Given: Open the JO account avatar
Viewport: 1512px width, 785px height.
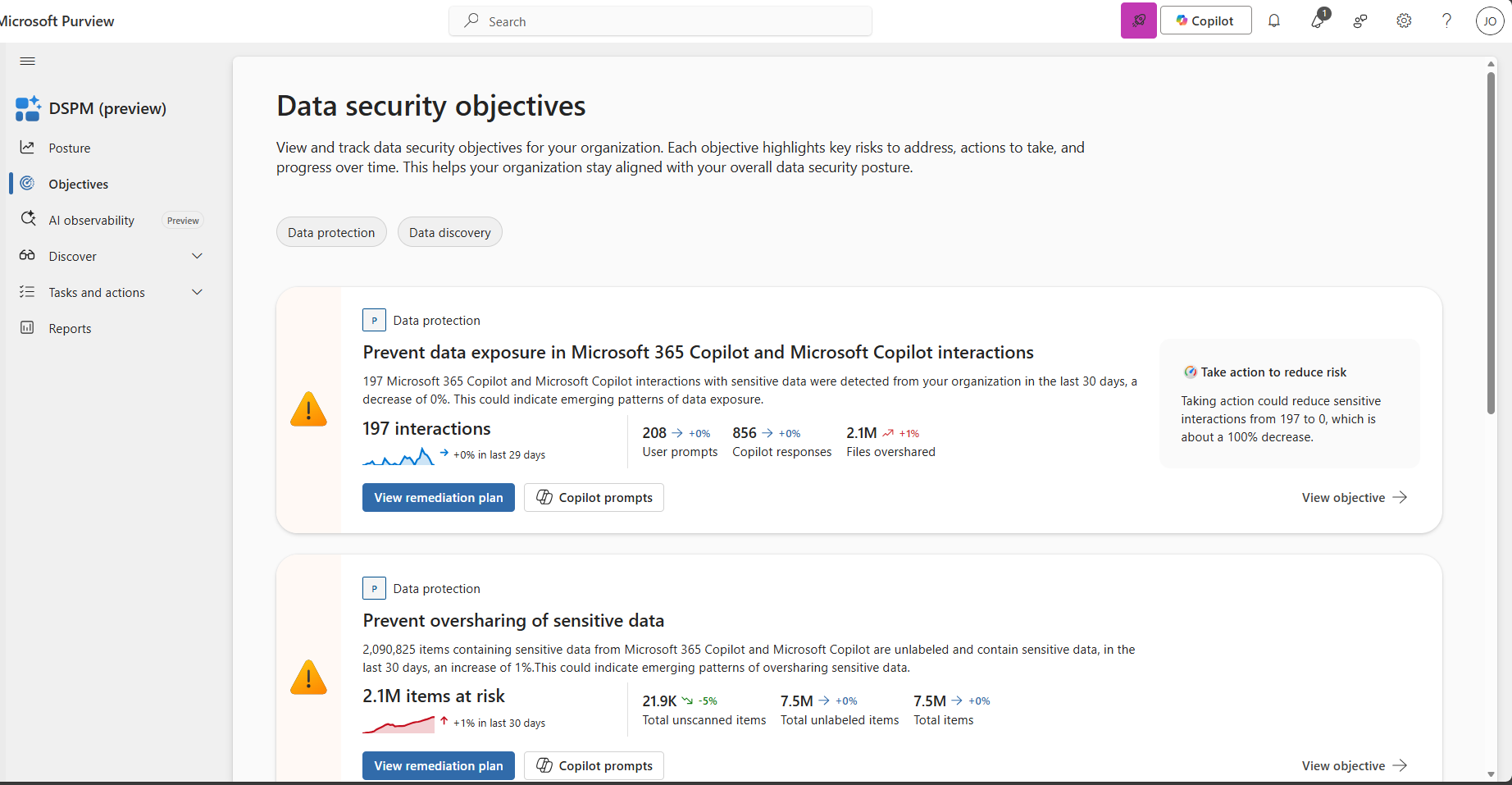Looking at the screenshot, I should 1490,21.
